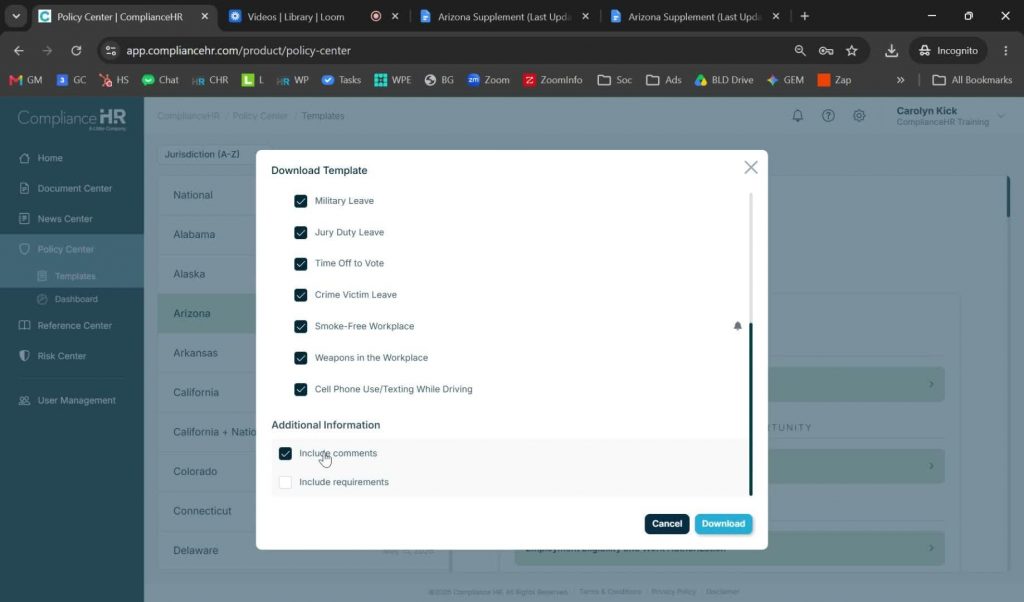Close the Download Template dialog

pyautogui.click(x=751, y=167)
